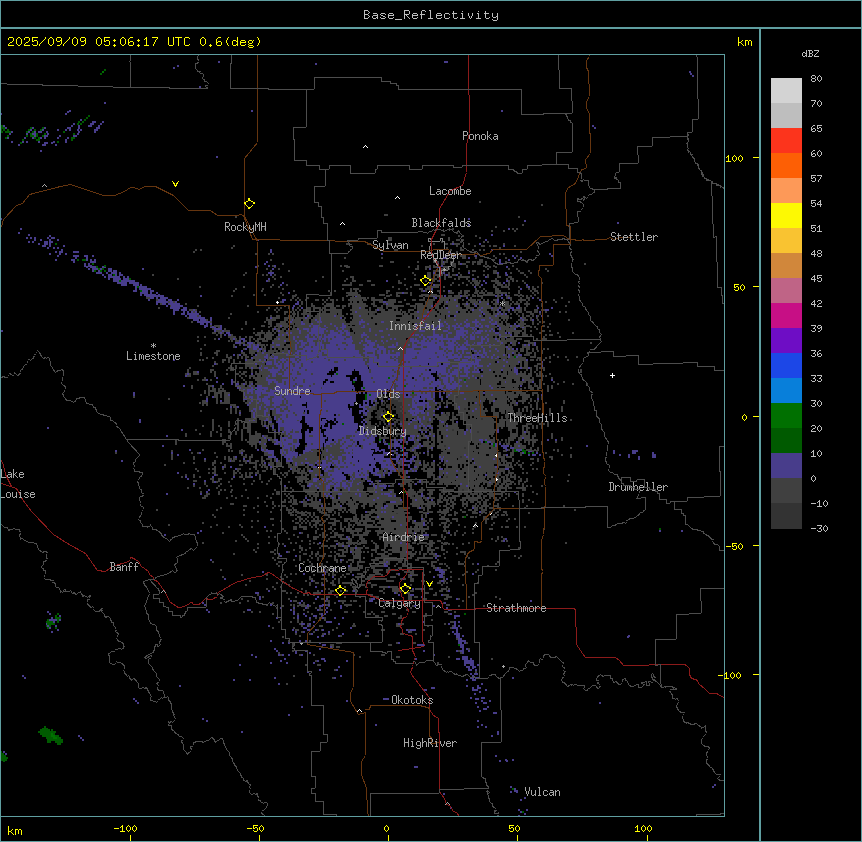Screen dimensions: 862x842
Task: Click the legend value 65
Action: coord(816,129)
